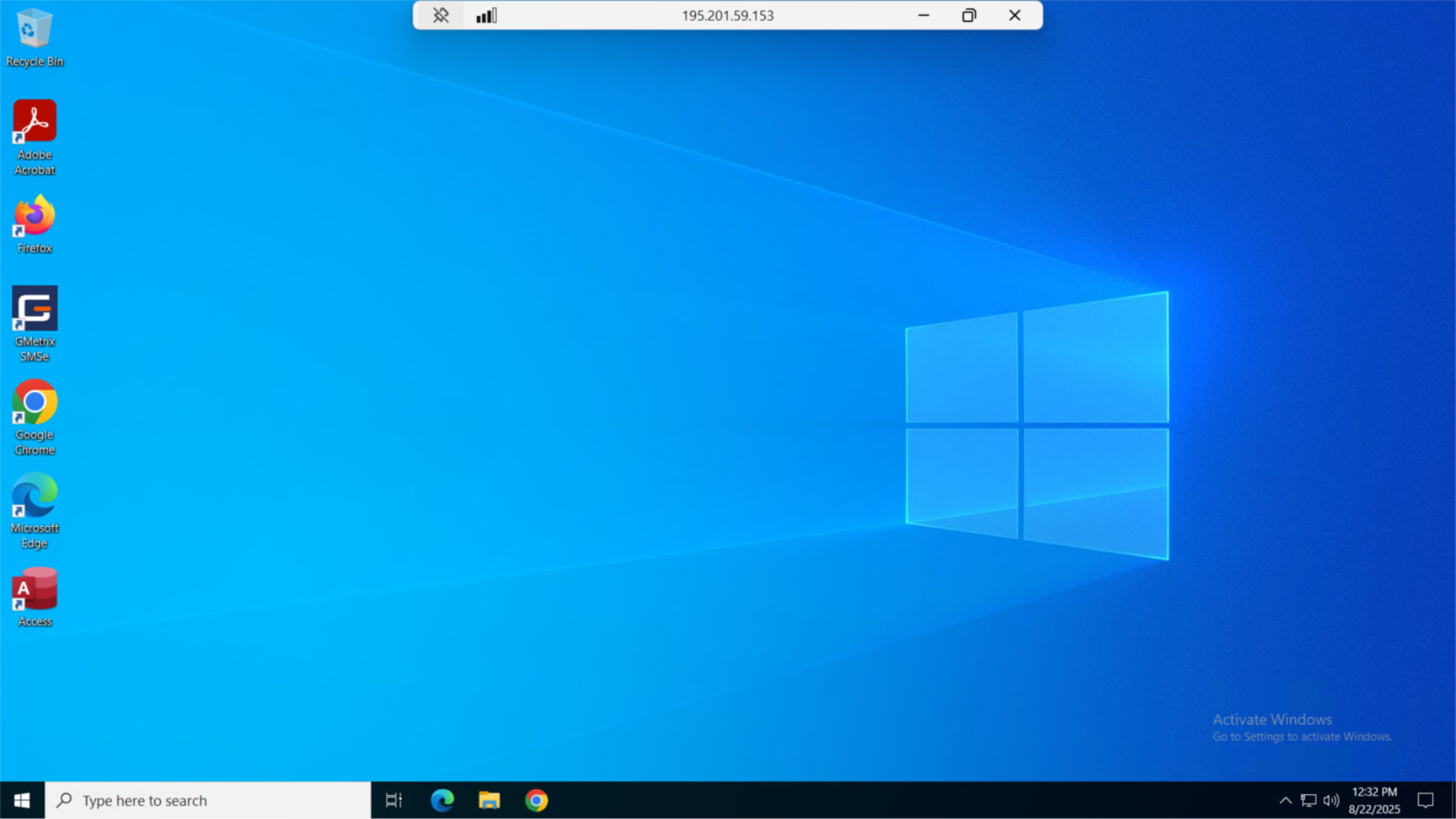
Task: Open the Windows Start menu
Action: pos(22,800)
